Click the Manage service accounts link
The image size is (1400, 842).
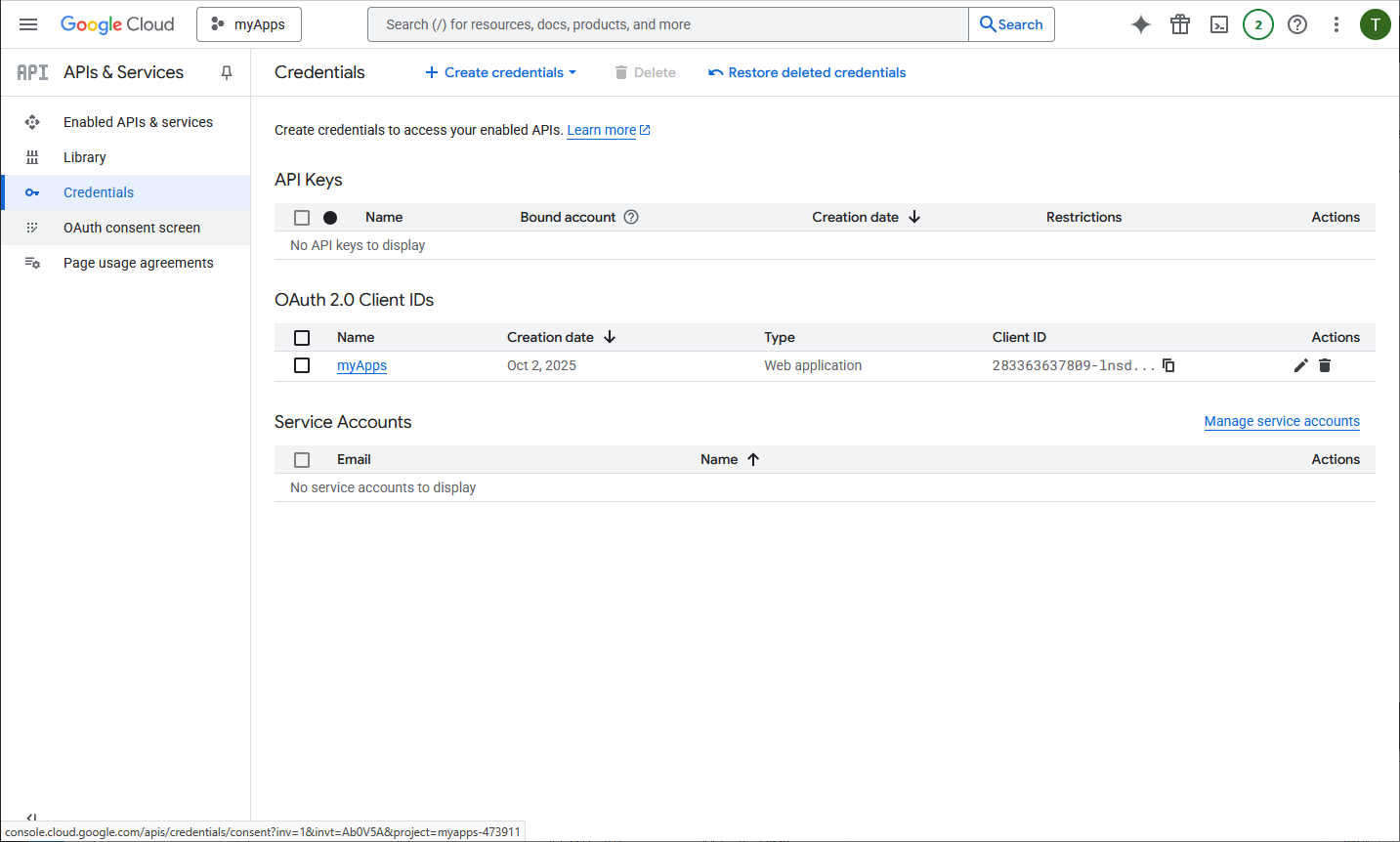[x=1282, y=421]
